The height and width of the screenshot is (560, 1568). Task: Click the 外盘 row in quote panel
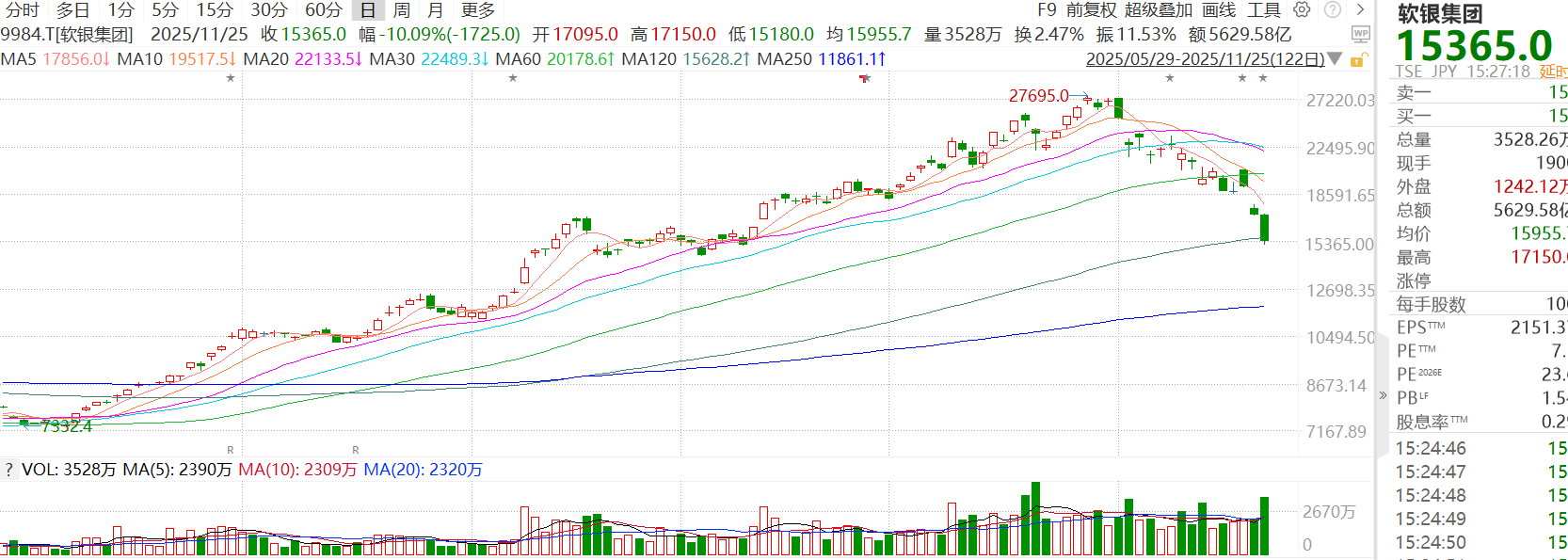click(x=1480, y=186)
